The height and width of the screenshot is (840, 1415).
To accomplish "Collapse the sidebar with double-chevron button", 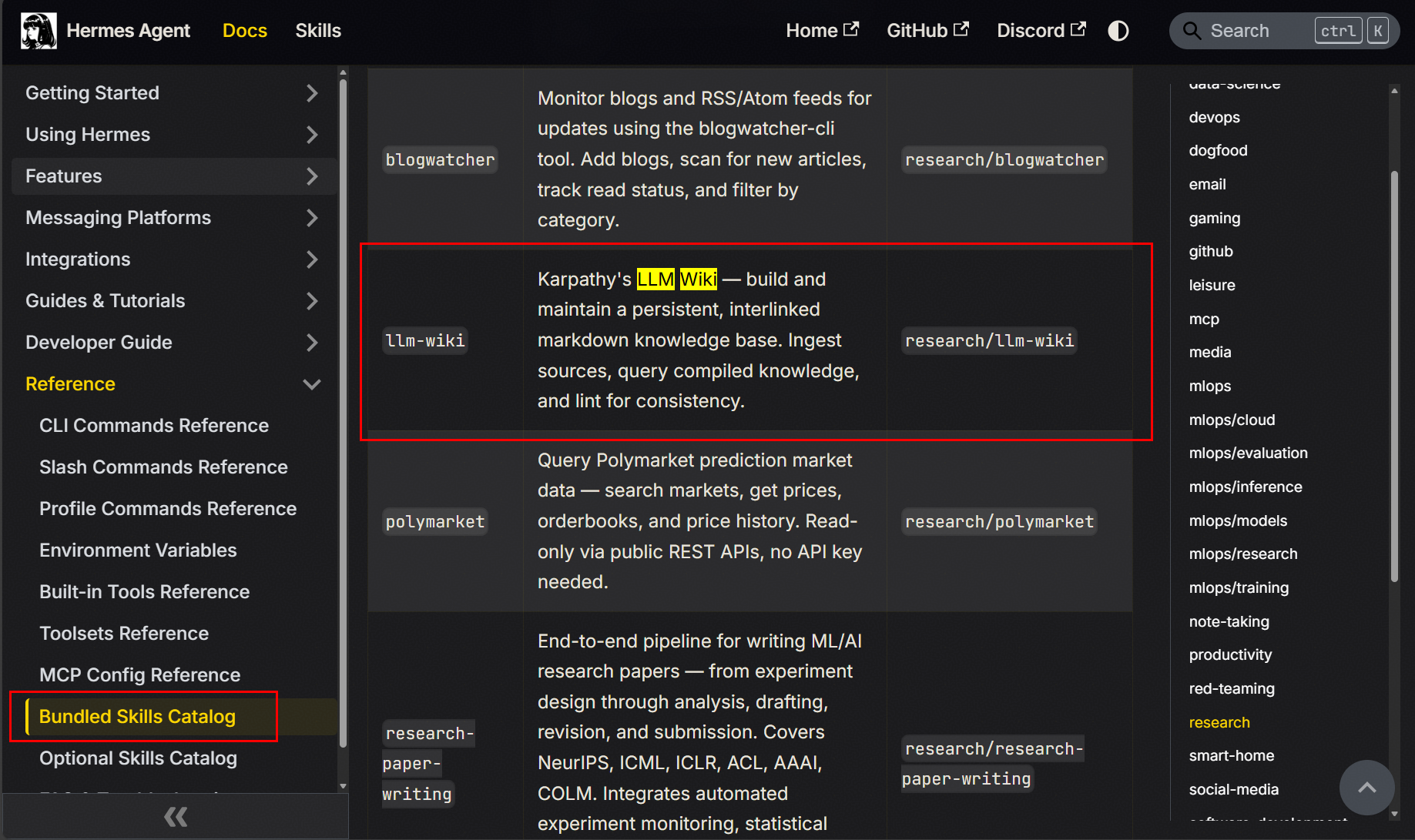I will tap(176, 817).
